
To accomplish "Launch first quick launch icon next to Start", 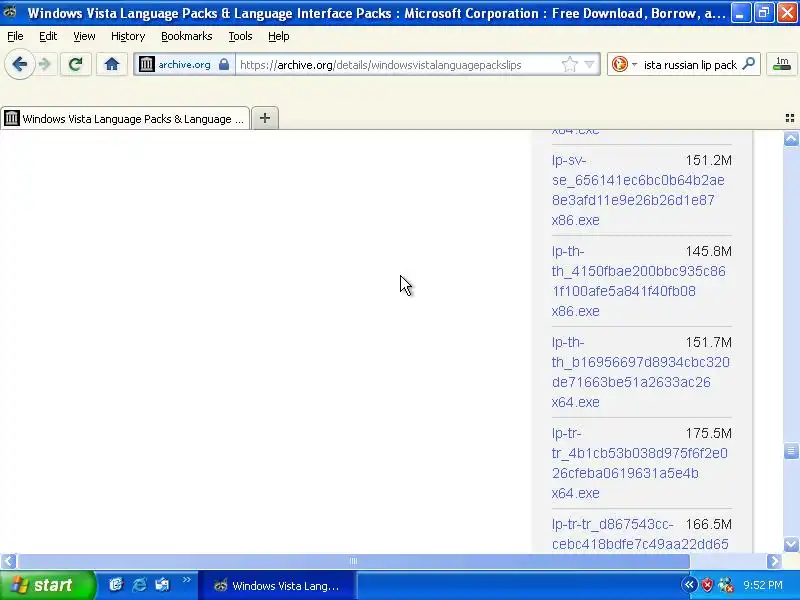I will point(116,585).
